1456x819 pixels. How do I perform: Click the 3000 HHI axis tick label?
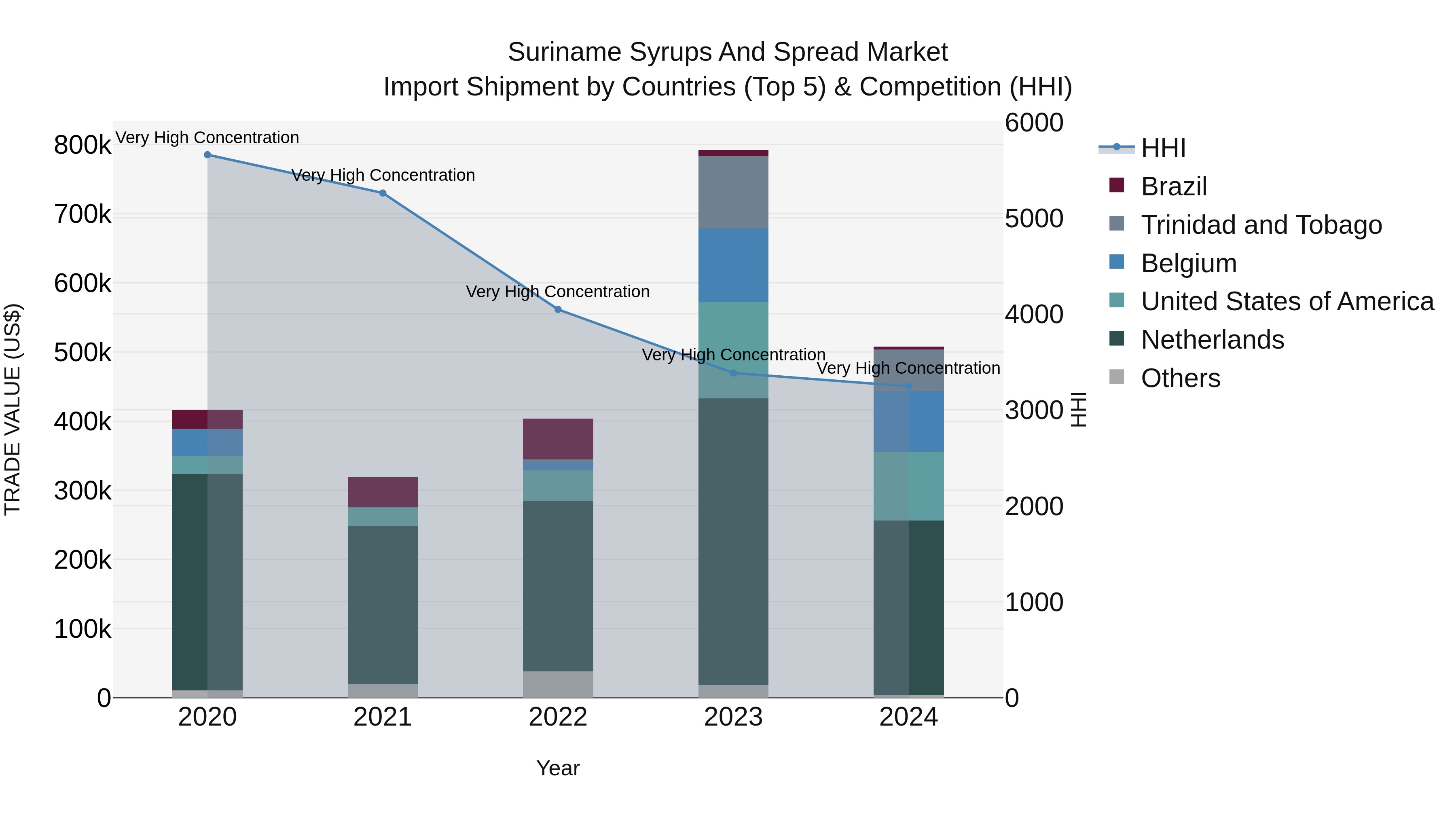tap(1034, 411)
